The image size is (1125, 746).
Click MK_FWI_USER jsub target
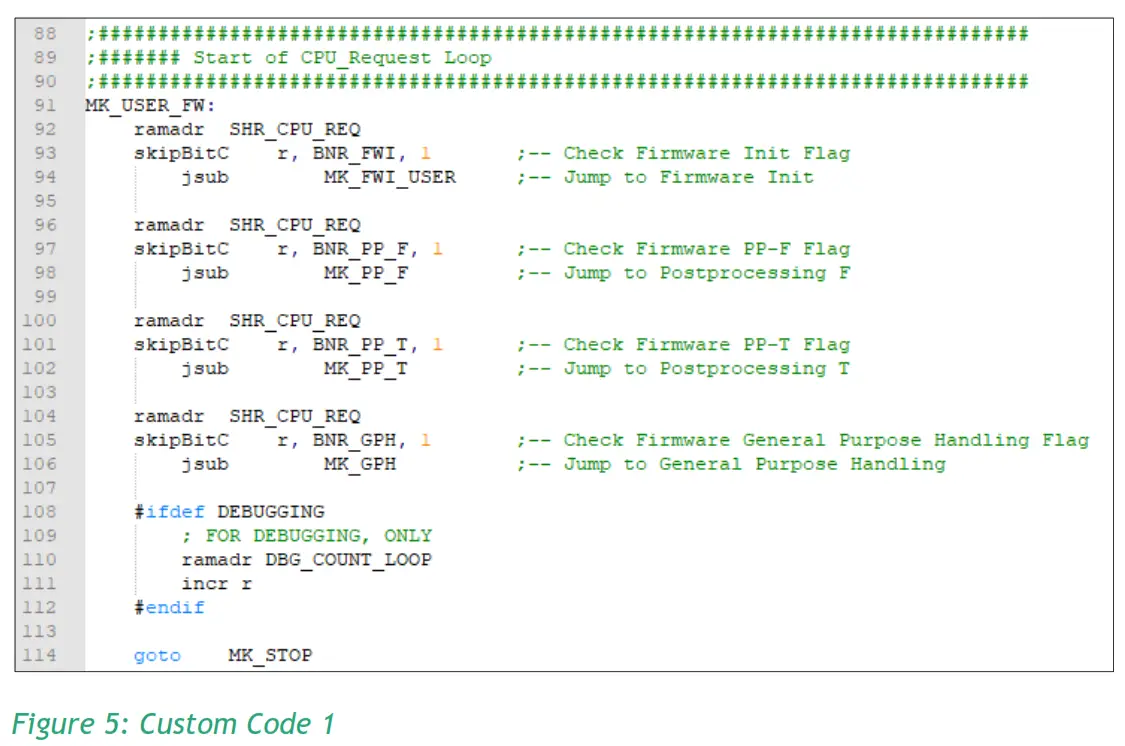[390, 177]
